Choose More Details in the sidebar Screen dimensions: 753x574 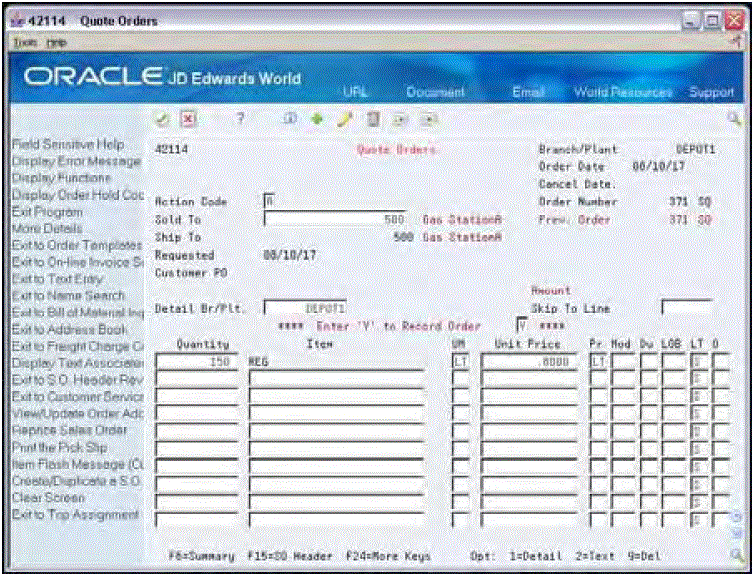pyautogui.click(x=47, y=228)
